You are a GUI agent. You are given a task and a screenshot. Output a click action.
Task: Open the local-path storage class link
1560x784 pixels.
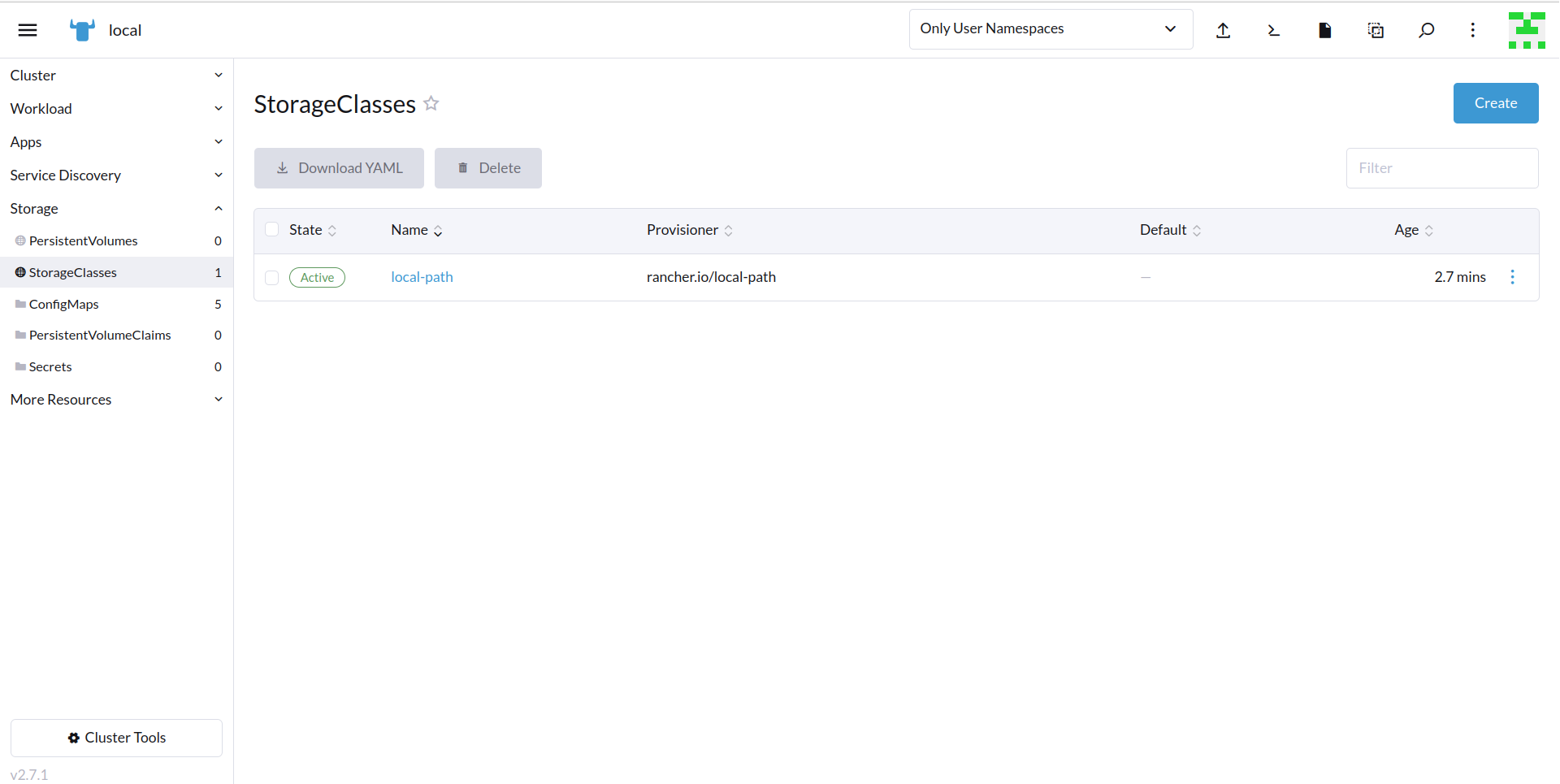pyautogui.click(x=422, y=277)
